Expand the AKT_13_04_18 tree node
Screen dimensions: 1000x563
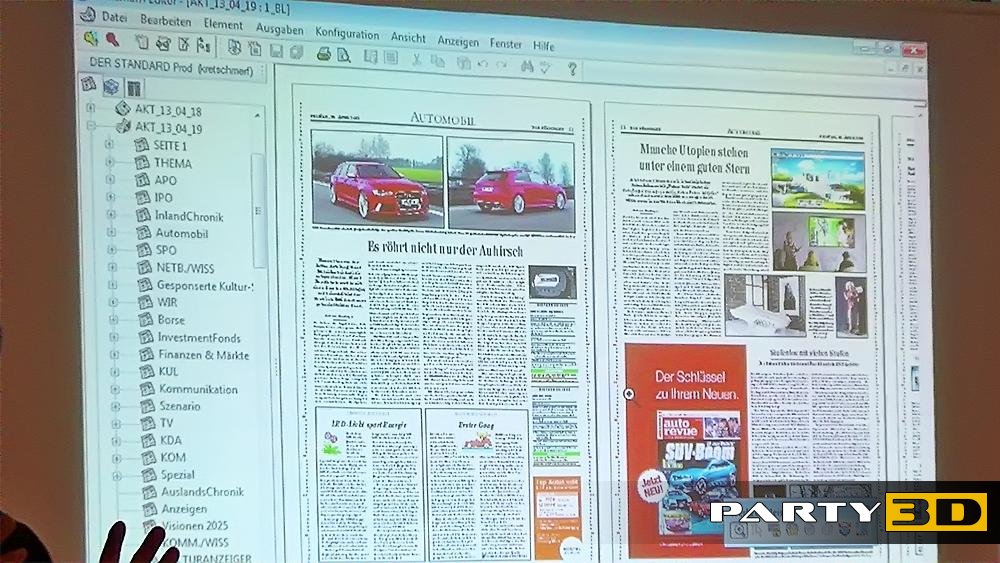pos(91,108)
